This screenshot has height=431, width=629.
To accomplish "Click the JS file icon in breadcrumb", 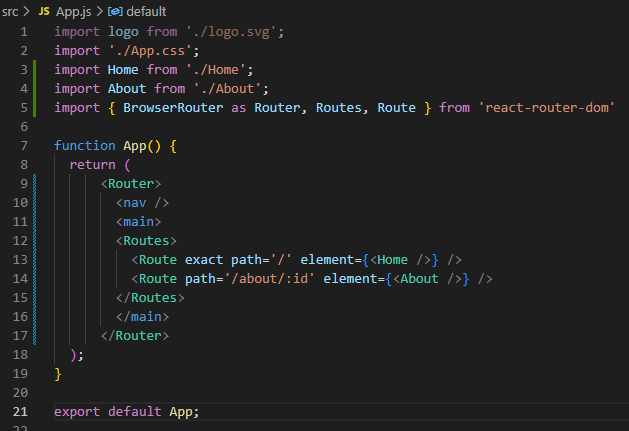I will pyautogui.click(x=44, y=11).
